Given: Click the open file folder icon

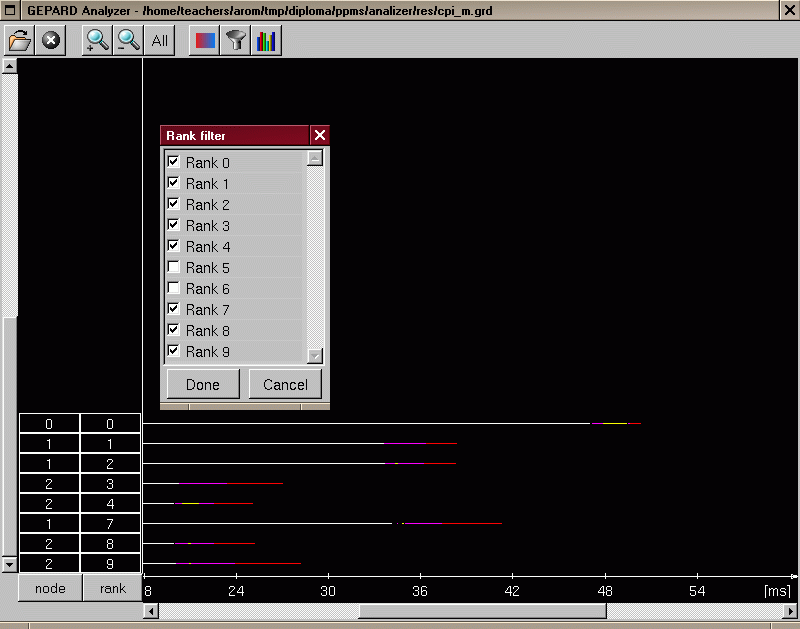Looking at the screenshot, I should 20,41.
